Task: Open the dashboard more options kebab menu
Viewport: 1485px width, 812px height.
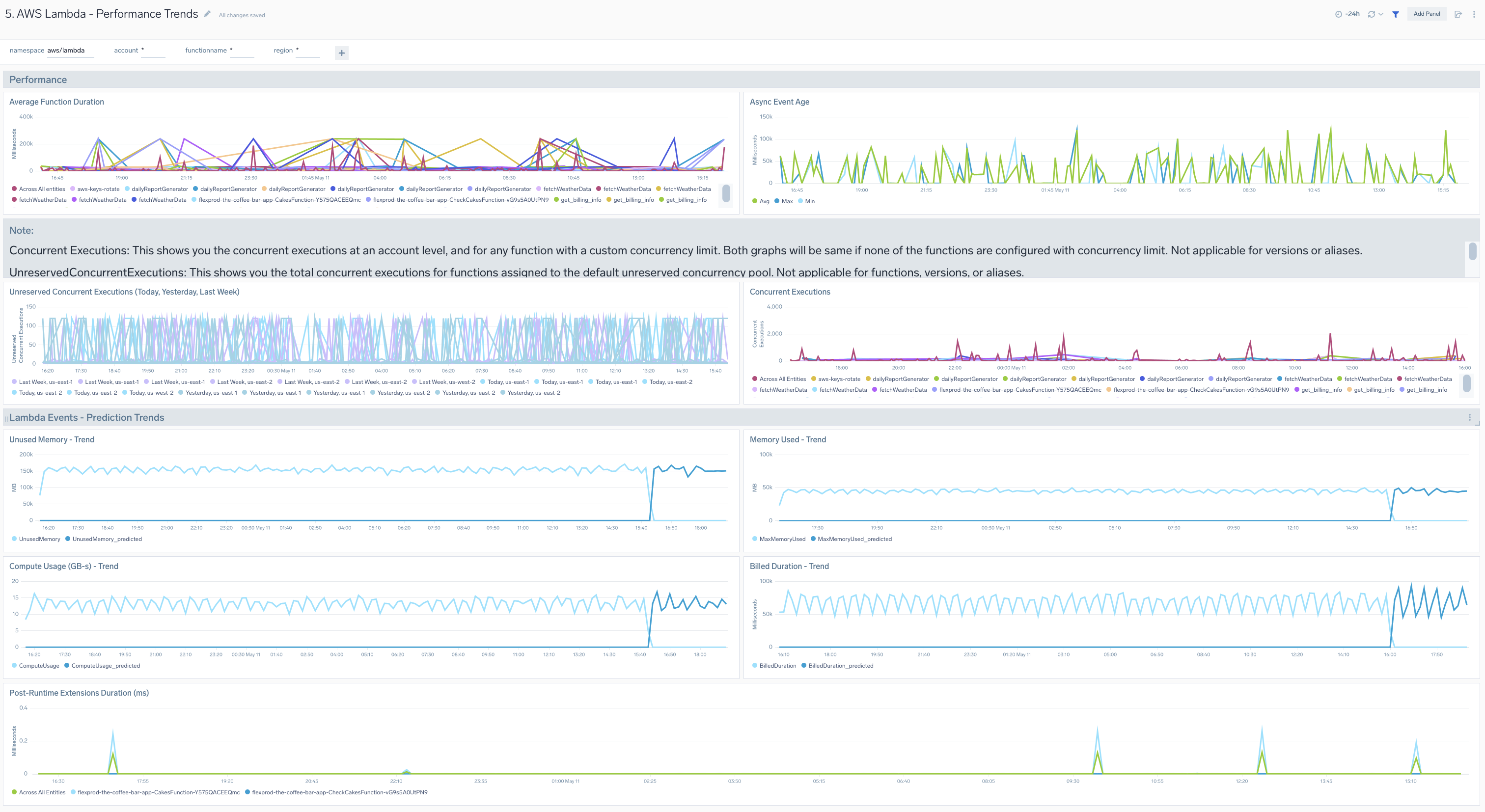Action: [x=1474, y=14]
